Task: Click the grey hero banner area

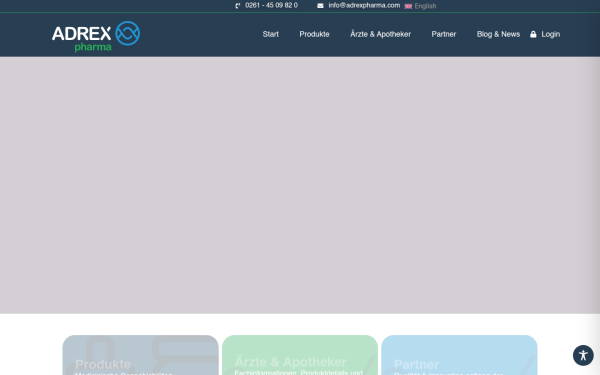Action: tap(300, 186)
